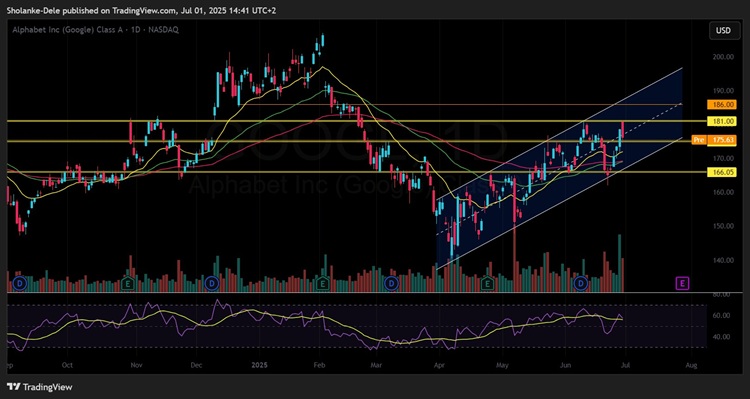Click the dividend D marker near September
Image resolution: width=750 pixels, height=399 pixels.
[20, 284]
